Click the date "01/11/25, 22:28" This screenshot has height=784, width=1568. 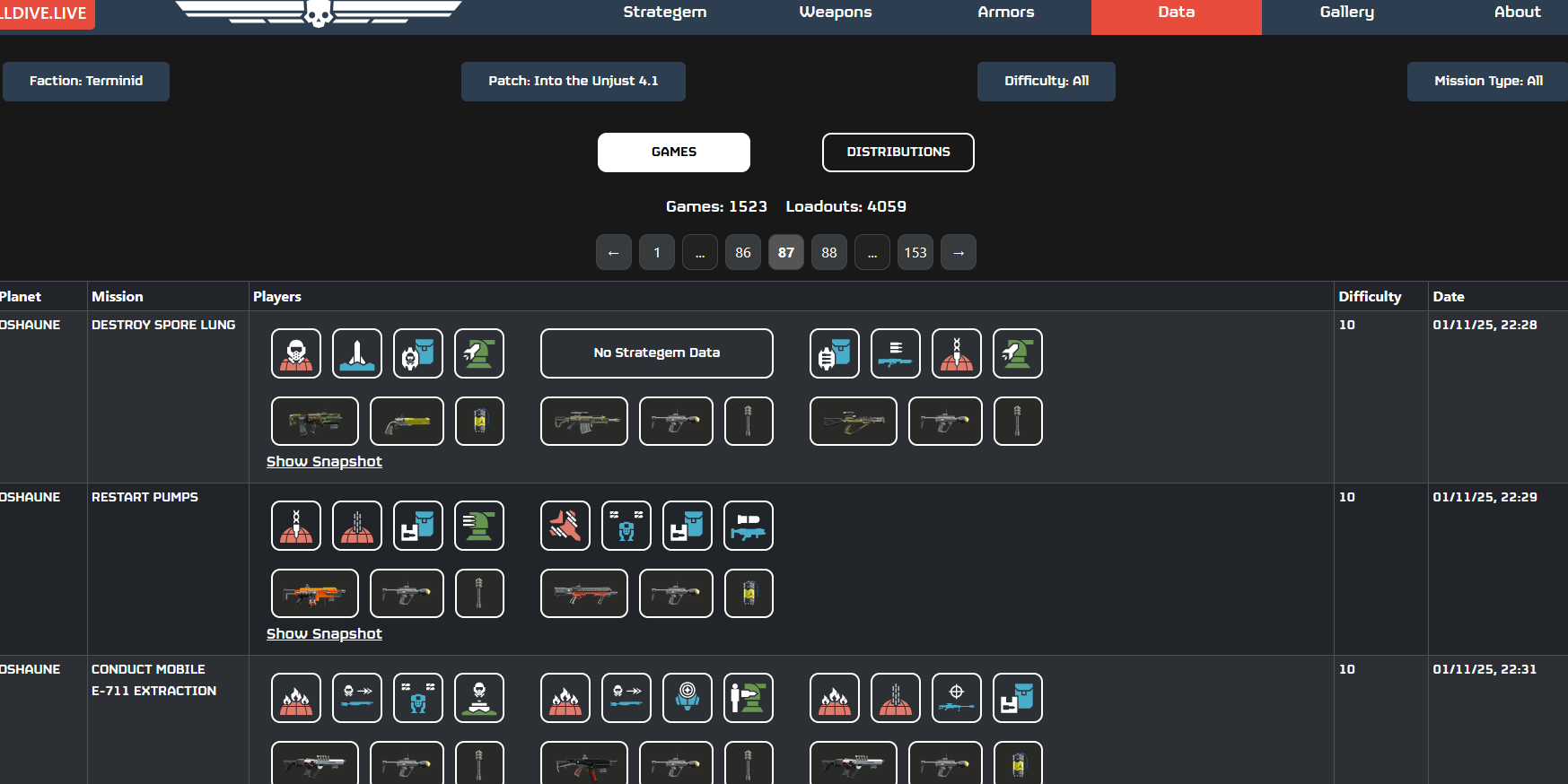tap(1485, 325)
